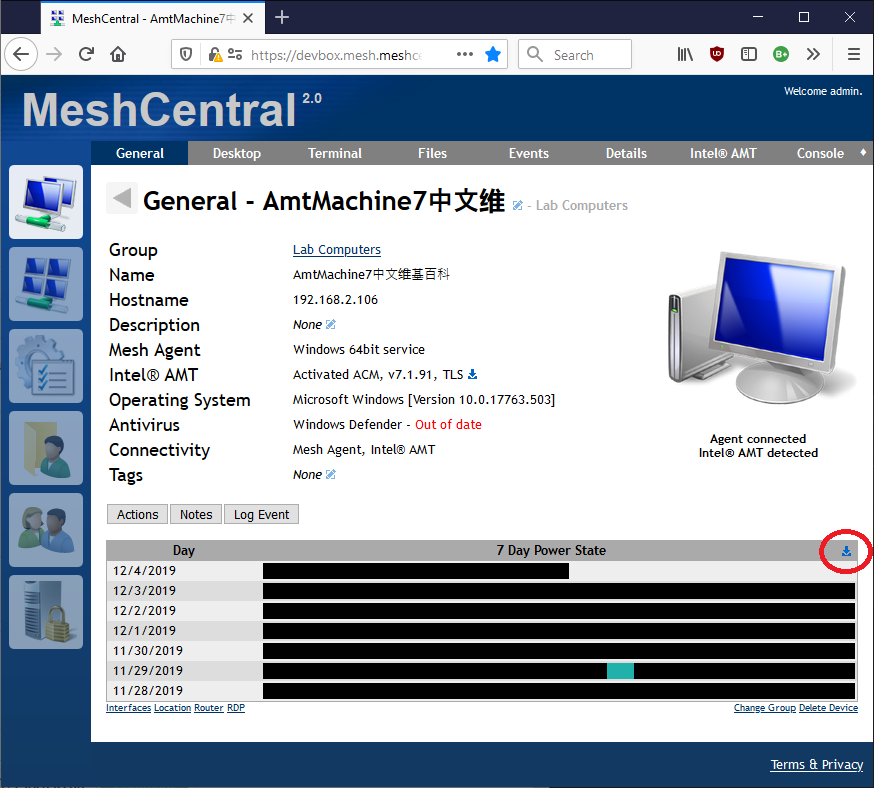Open the Router link
The image size is (874, 788).
tap(208, 708)
